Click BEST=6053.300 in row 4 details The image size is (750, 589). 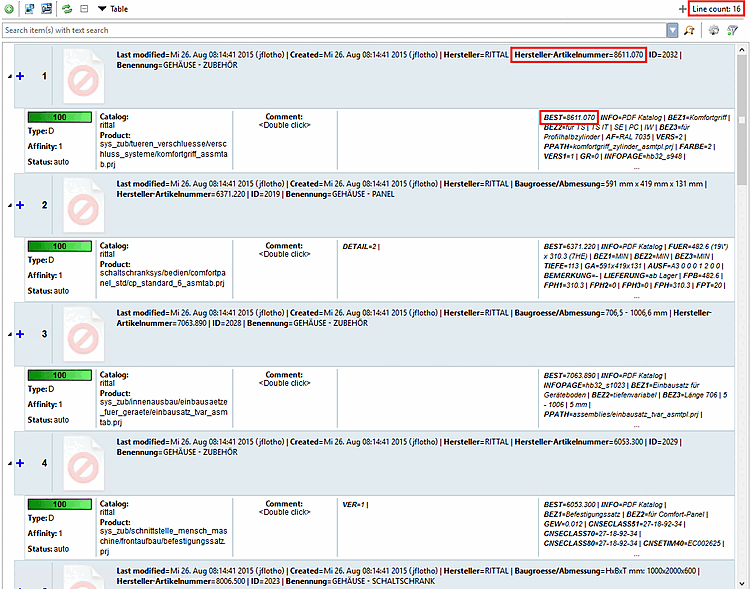[x=569, y=504]
